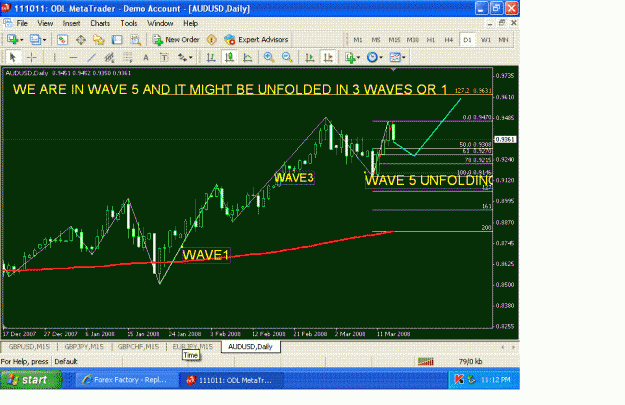The width and height of the screenshot is (625, 405).
Task: Toggle chart Auto Scroll
Action: 310,57
